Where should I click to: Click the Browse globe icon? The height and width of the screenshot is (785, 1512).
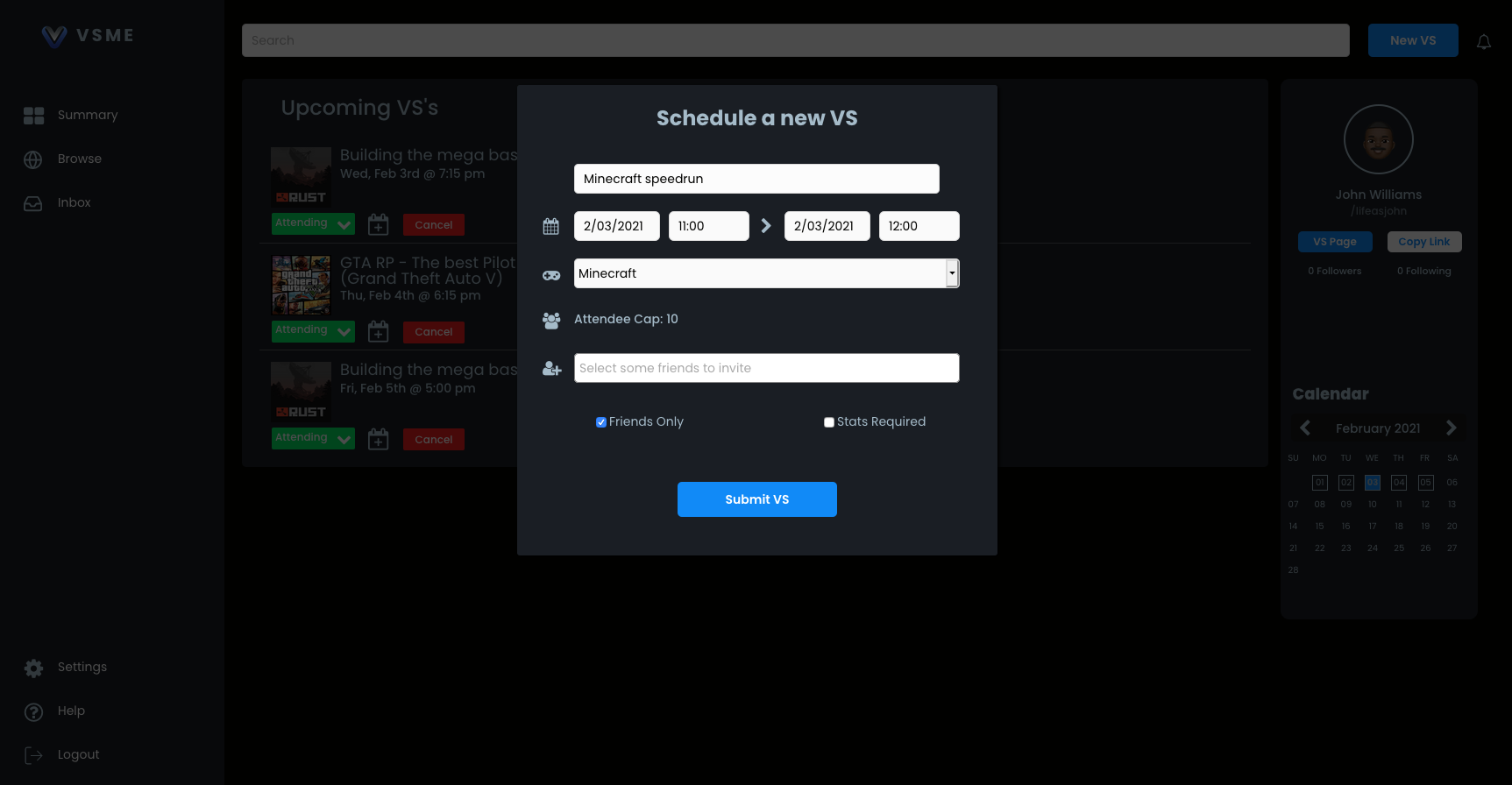[33, 159]
